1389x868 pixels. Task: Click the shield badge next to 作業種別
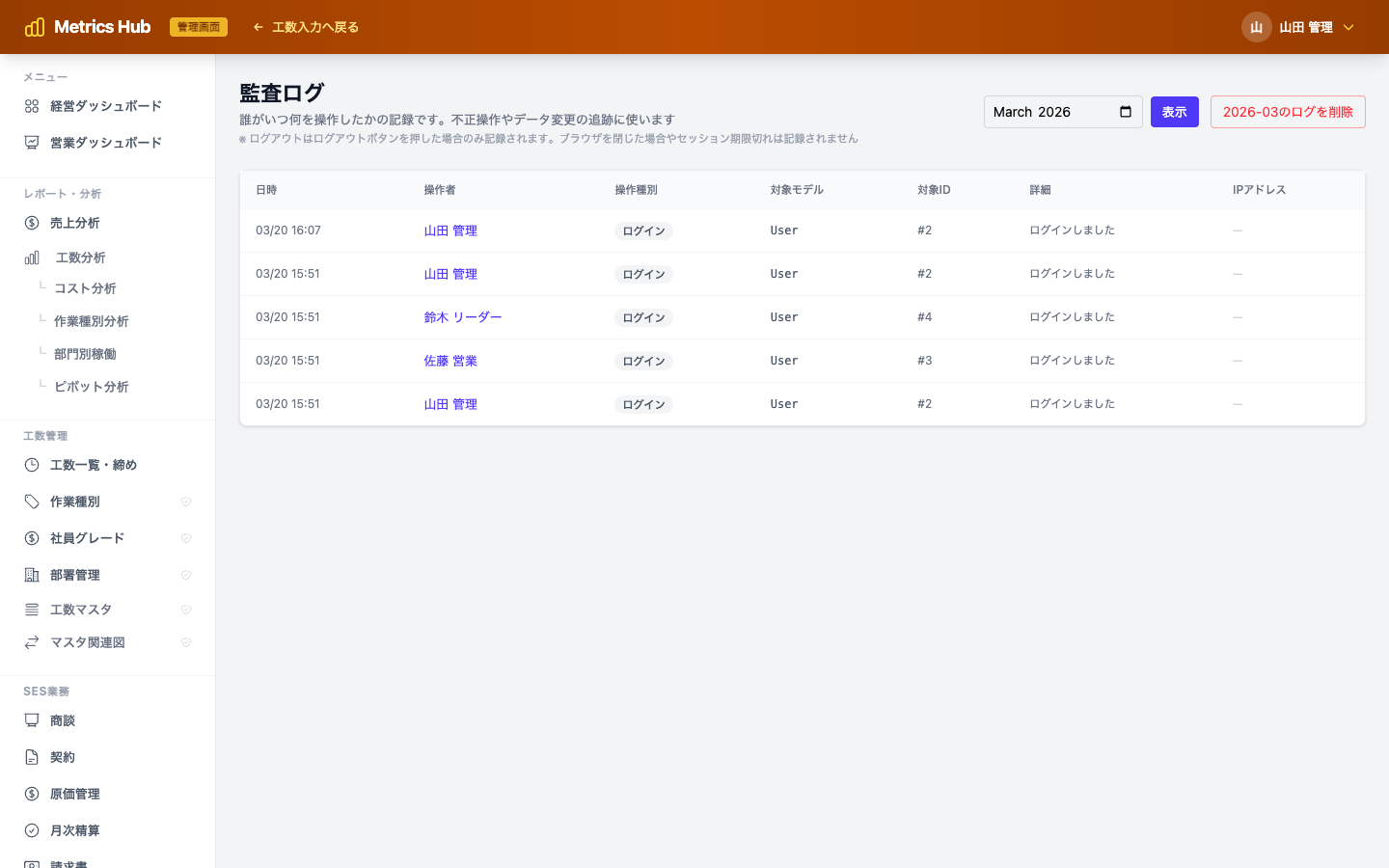click(x=186, y=502)
